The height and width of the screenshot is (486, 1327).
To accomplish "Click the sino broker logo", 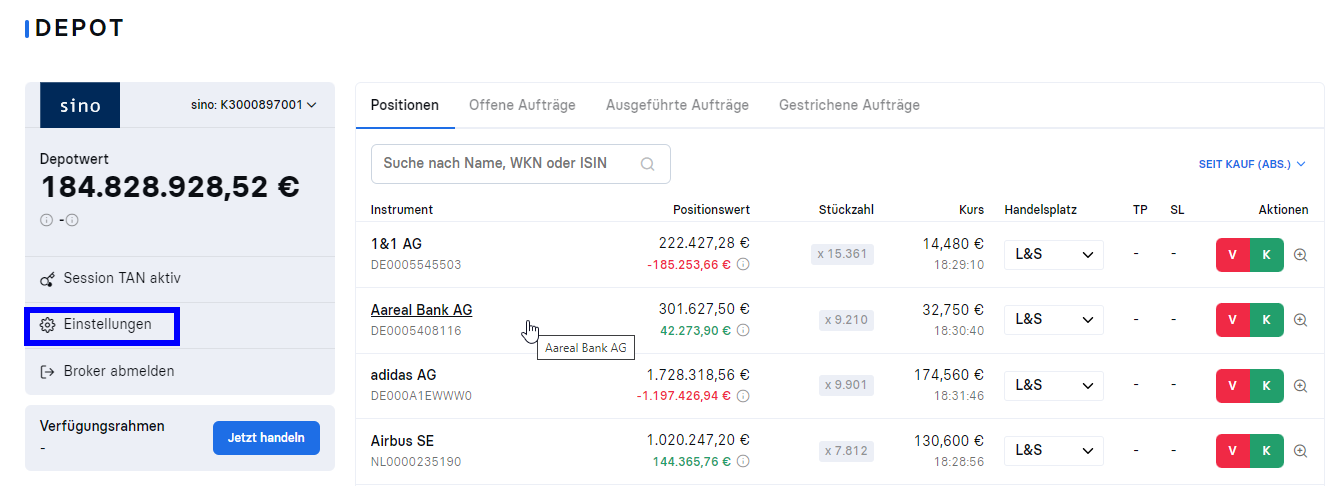I will coord(80,105).
